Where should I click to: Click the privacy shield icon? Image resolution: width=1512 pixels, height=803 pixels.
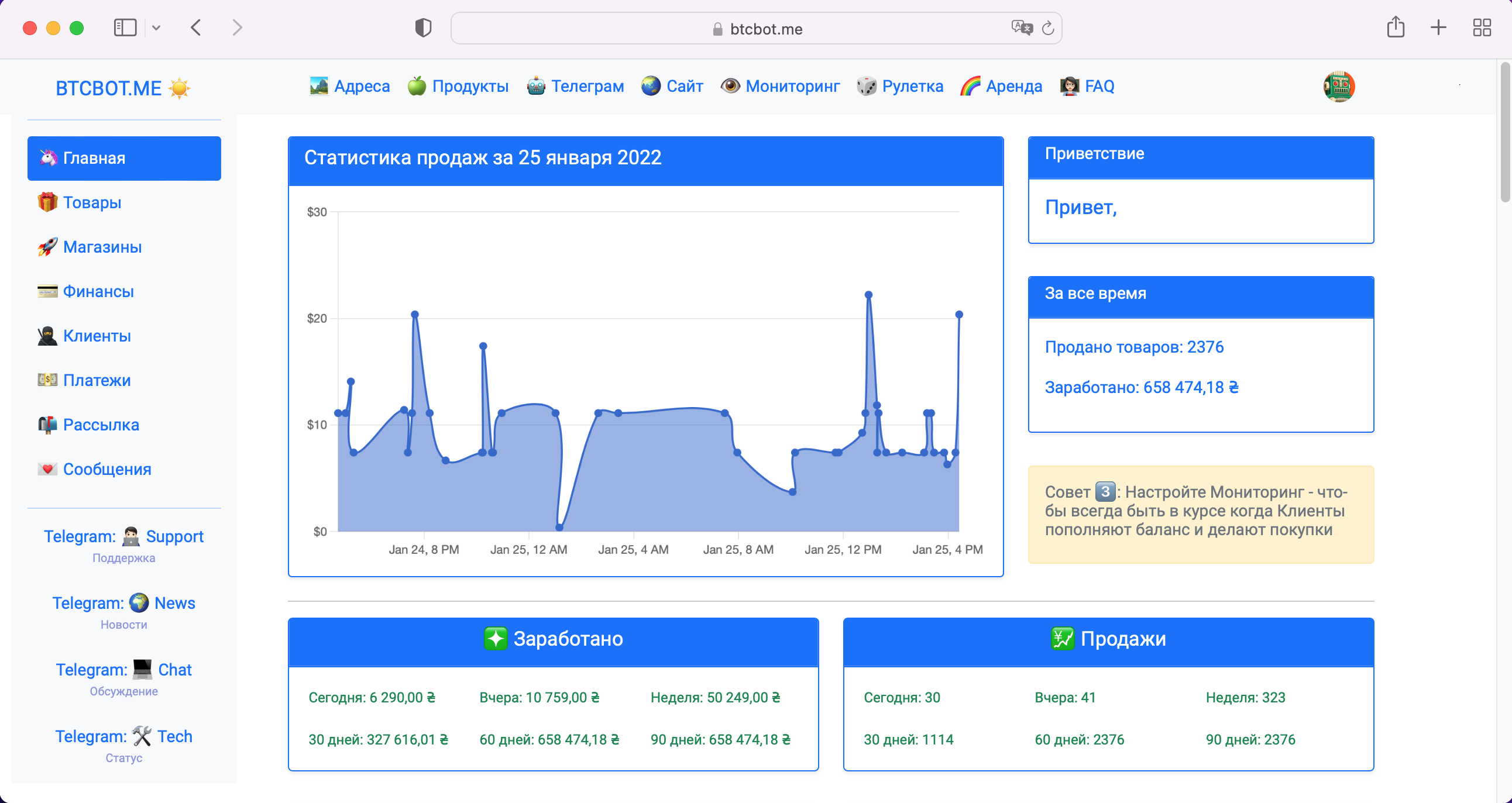tap(423, 27)
